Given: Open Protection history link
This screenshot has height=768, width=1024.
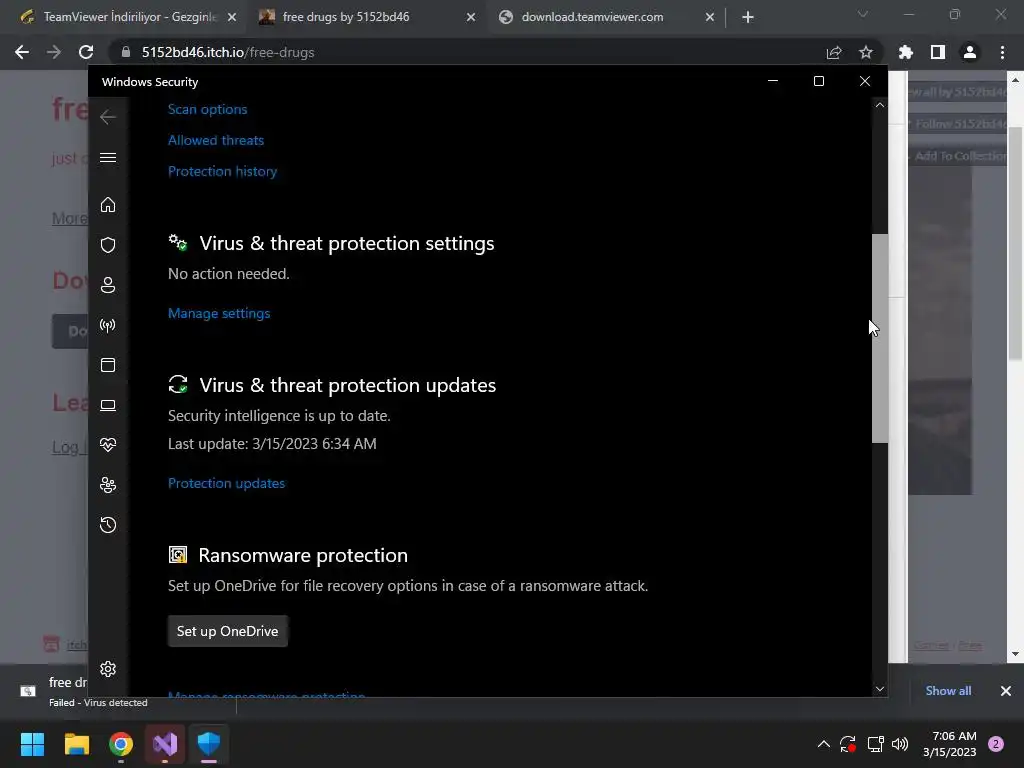Looking at the screenshot, I should tap(222, 171).
